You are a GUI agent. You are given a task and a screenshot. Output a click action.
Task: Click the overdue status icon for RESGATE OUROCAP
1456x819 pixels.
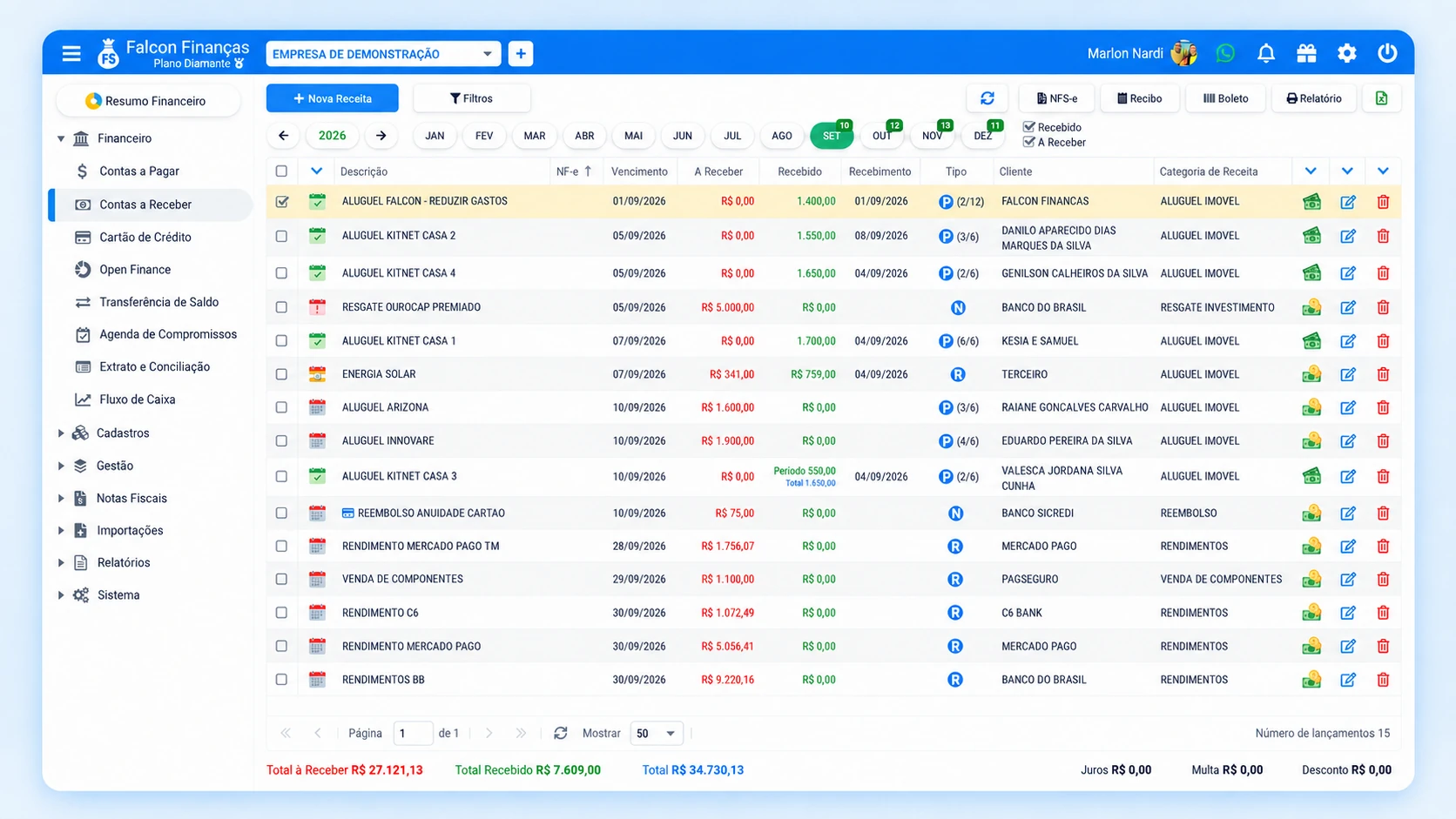317,307
